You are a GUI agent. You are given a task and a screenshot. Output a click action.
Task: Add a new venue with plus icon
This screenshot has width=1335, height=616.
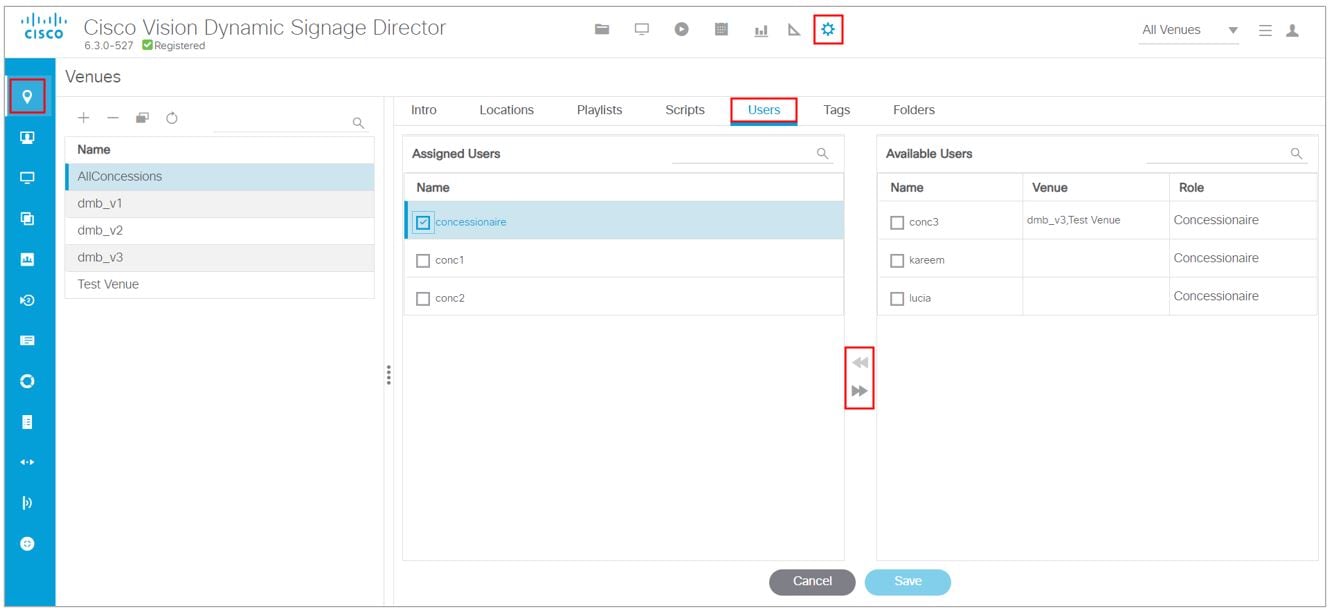84,118
